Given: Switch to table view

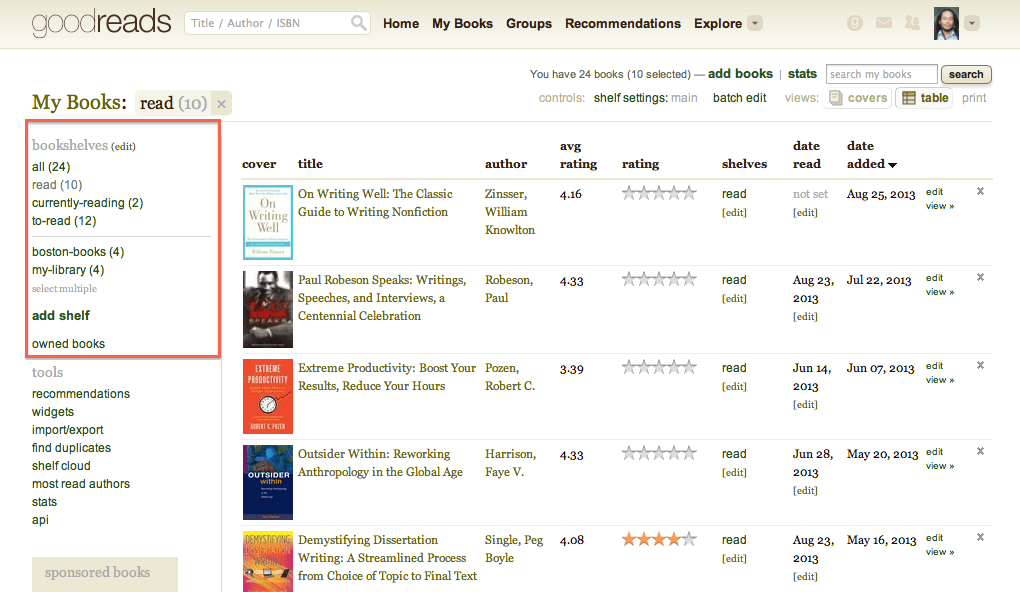Looking at the screenshot, I should [x=926, y=98].
